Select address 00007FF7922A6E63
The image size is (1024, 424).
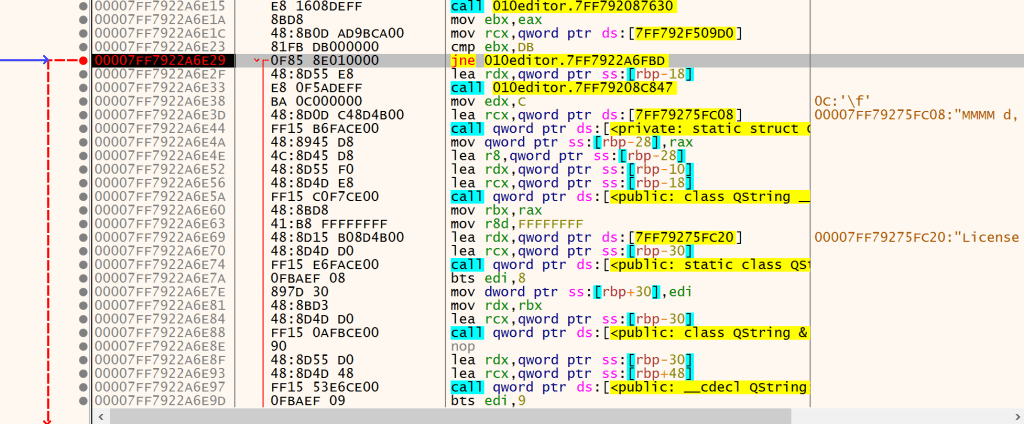click(x=160, y=224)
